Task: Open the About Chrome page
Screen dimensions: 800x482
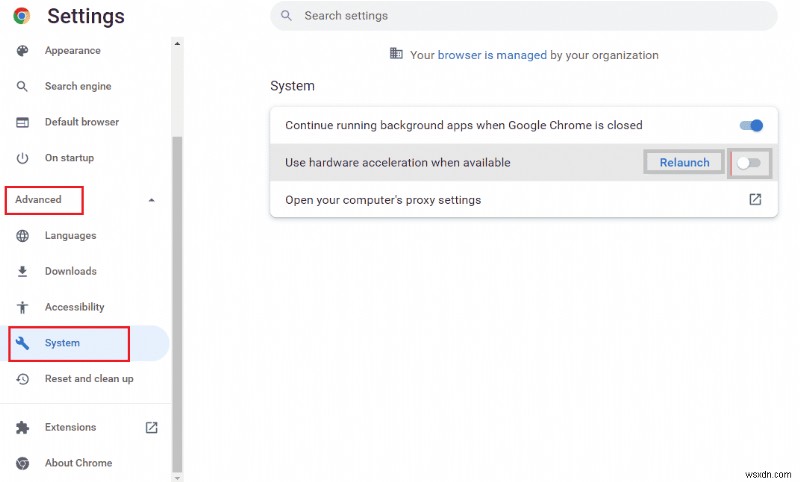Action: pos(78,463)
